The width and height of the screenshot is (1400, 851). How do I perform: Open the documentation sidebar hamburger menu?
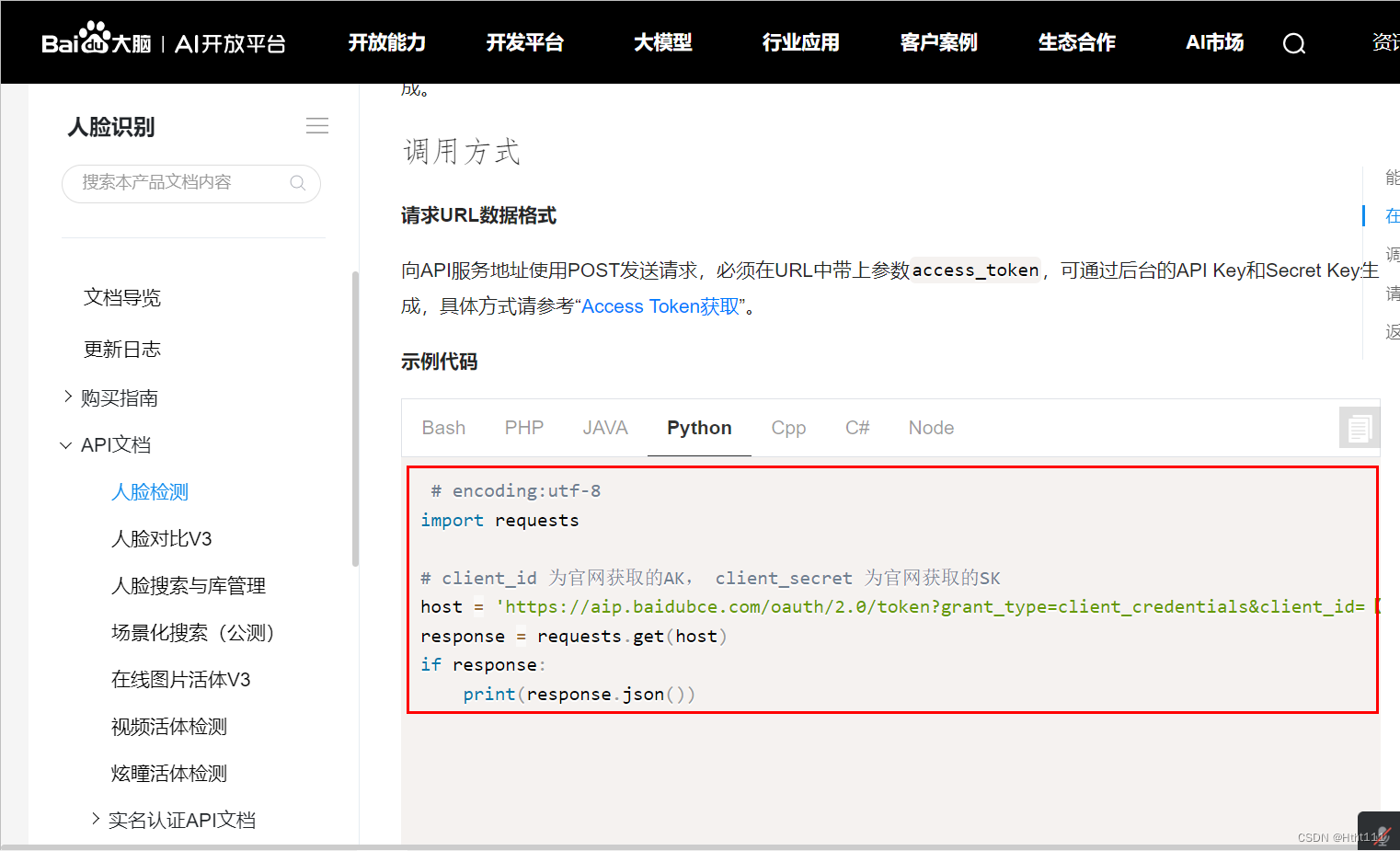(x=316, y=125)
